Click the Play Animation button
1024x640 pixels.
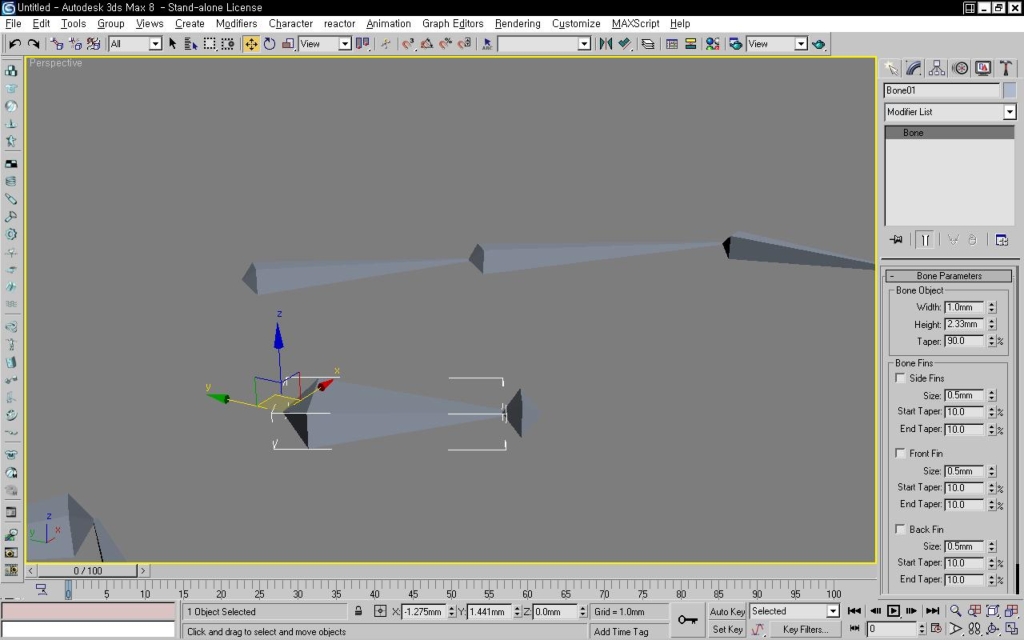point(893,611)
